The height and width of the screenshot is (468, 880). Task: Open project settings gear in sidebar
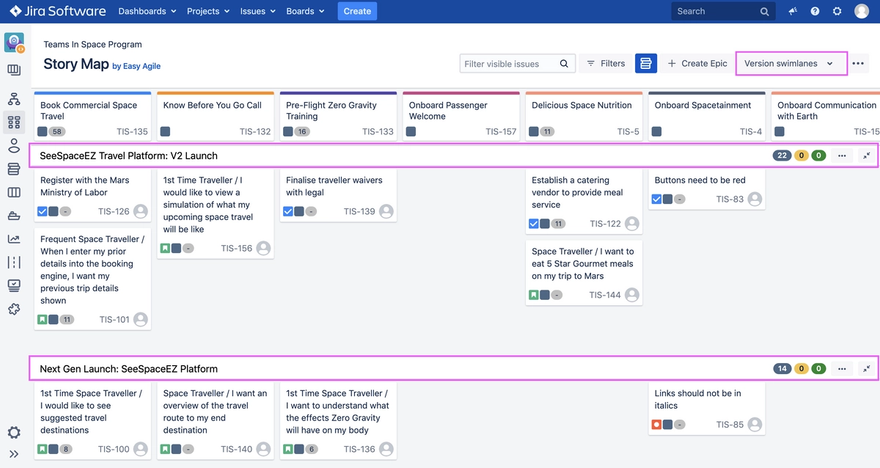(x=14, y=432)
